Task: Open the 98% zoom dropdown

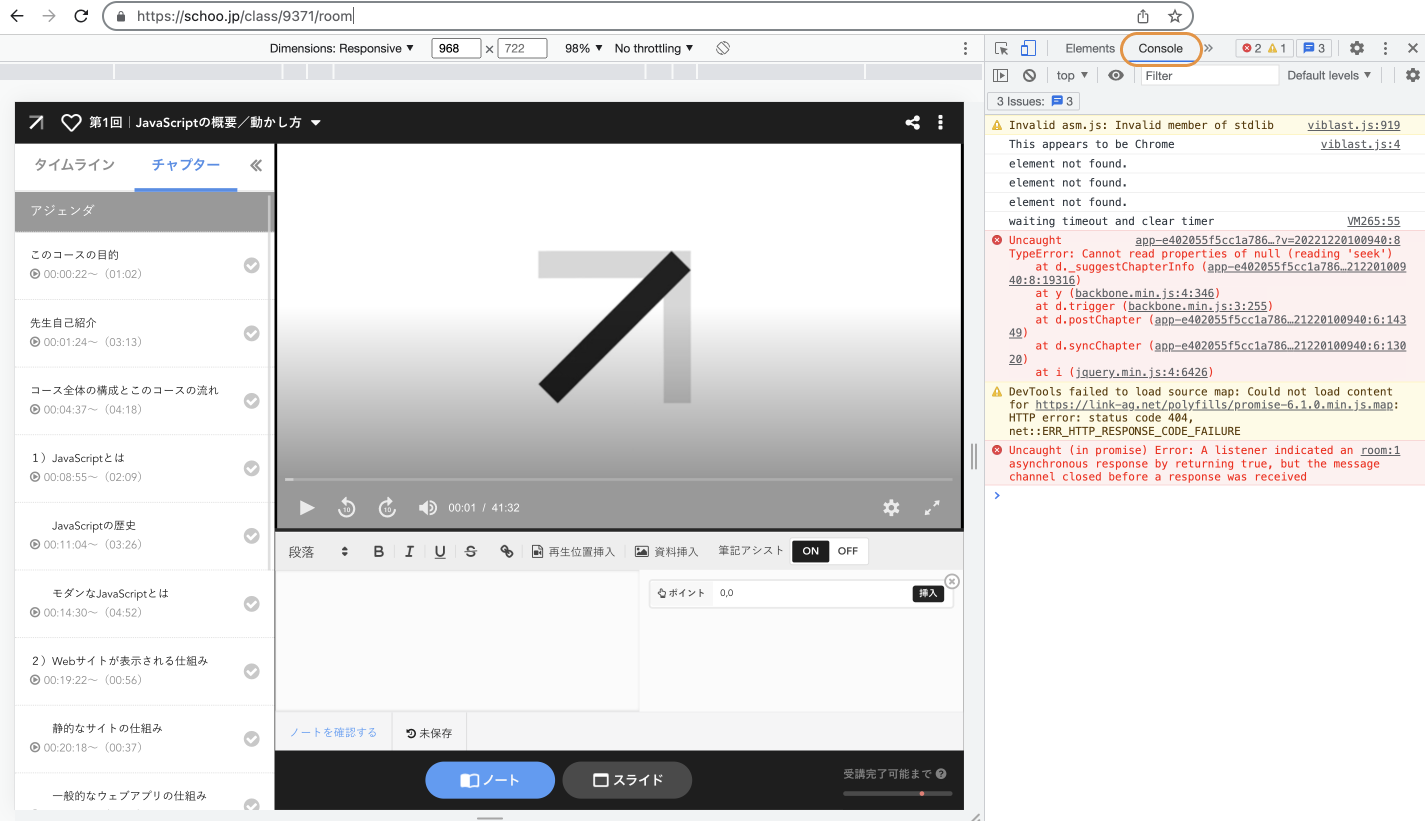Action: click(x=584, y=48)
